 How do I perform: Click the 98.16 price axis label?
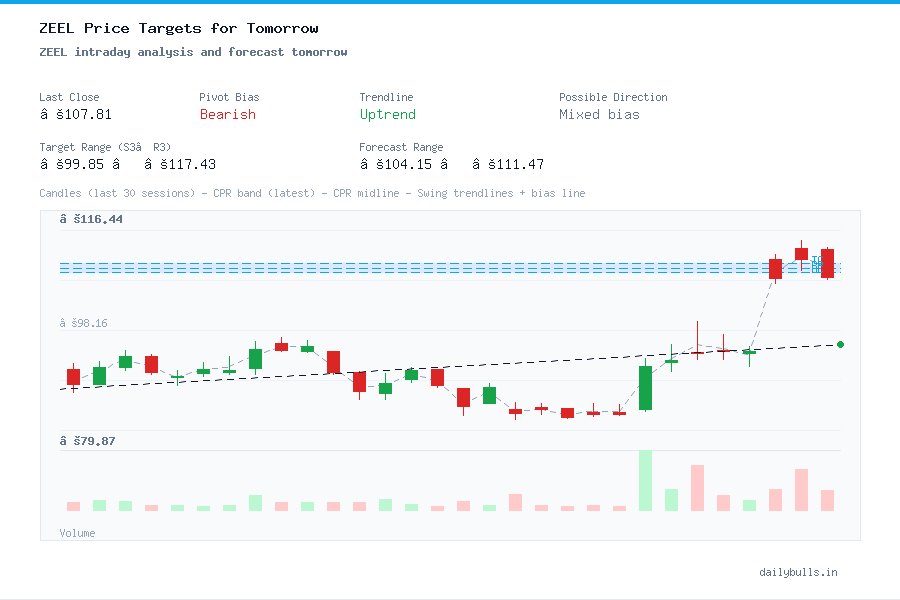83,323
